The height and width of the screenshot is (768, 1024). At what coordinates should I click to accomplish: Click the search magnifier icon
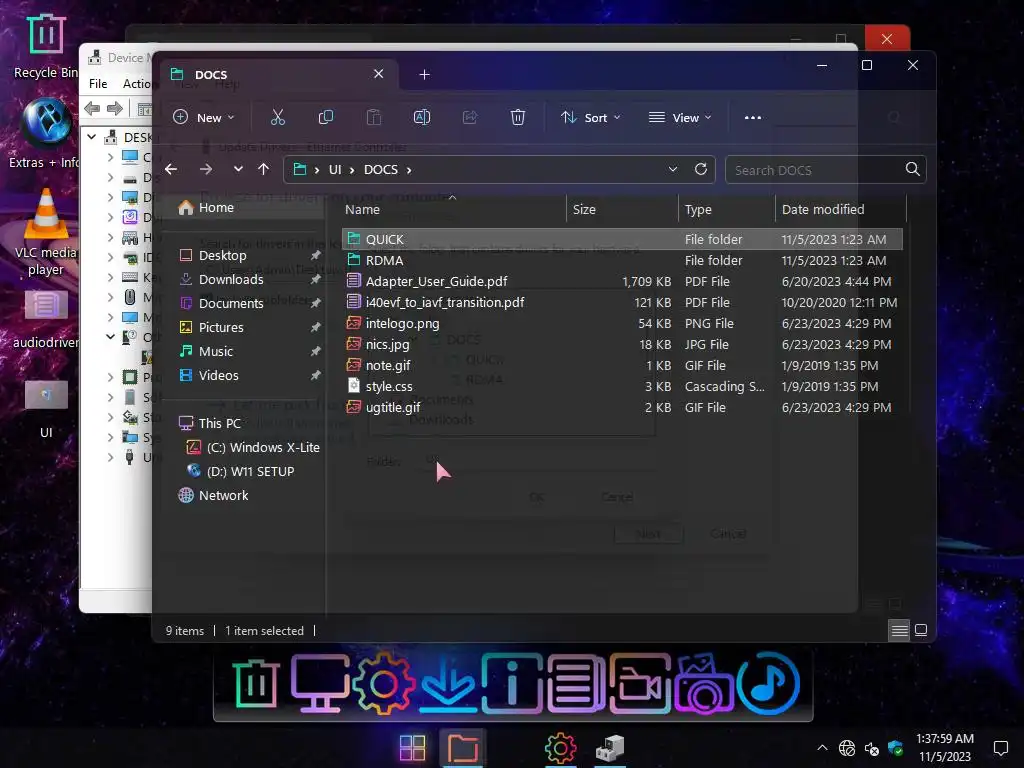pyautogui.click(x=912, y=169)
